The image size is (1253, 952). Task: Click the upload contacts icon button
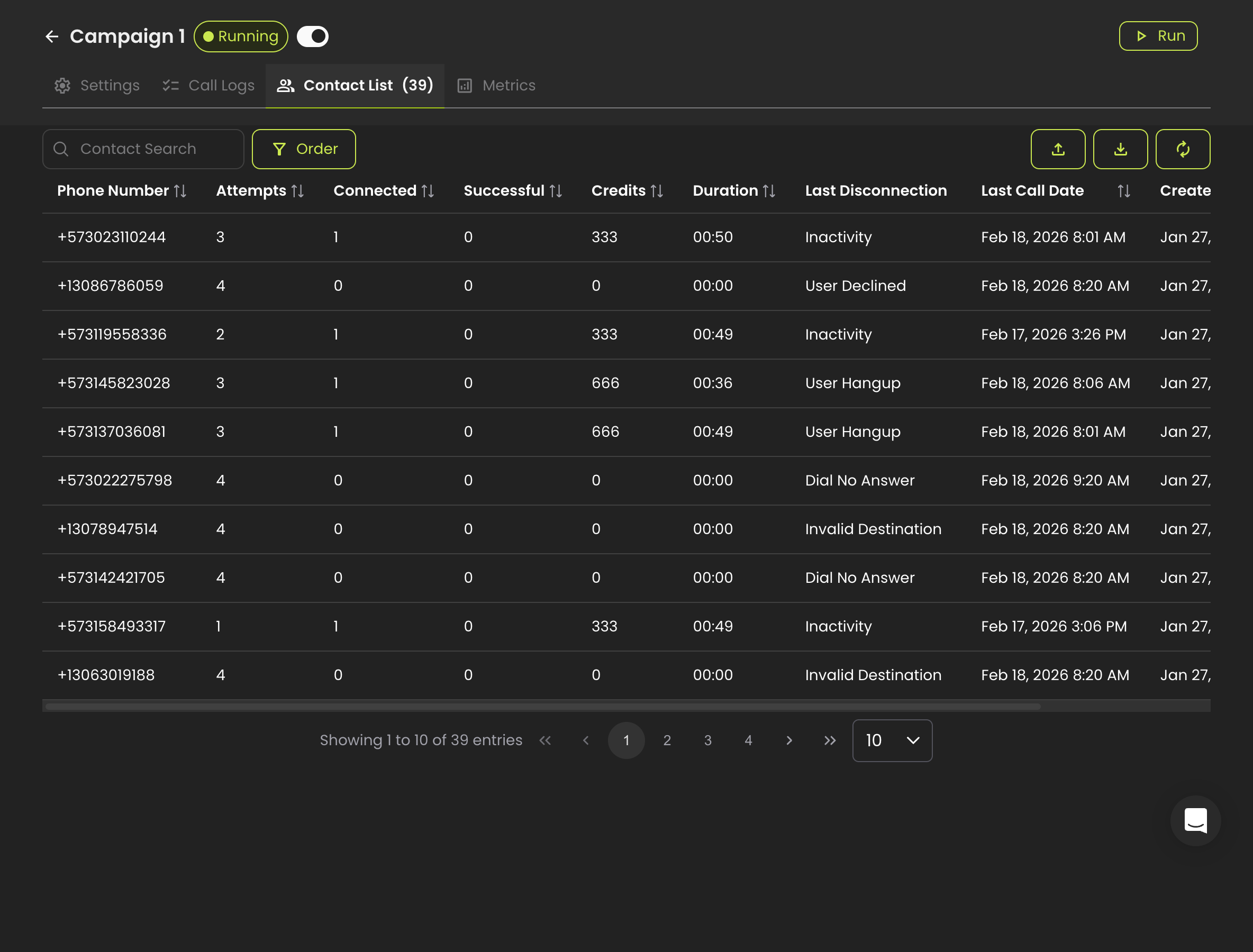pyautogui.click(x=1057, y=149)
